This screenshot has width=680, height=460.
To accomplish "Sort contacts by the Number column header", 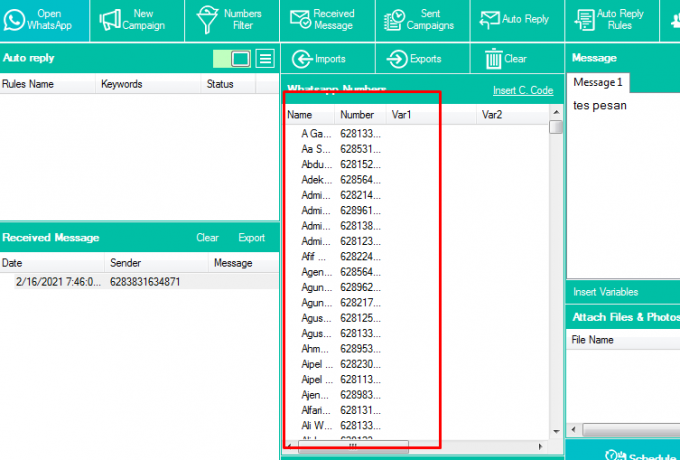I will coord(357,115).
